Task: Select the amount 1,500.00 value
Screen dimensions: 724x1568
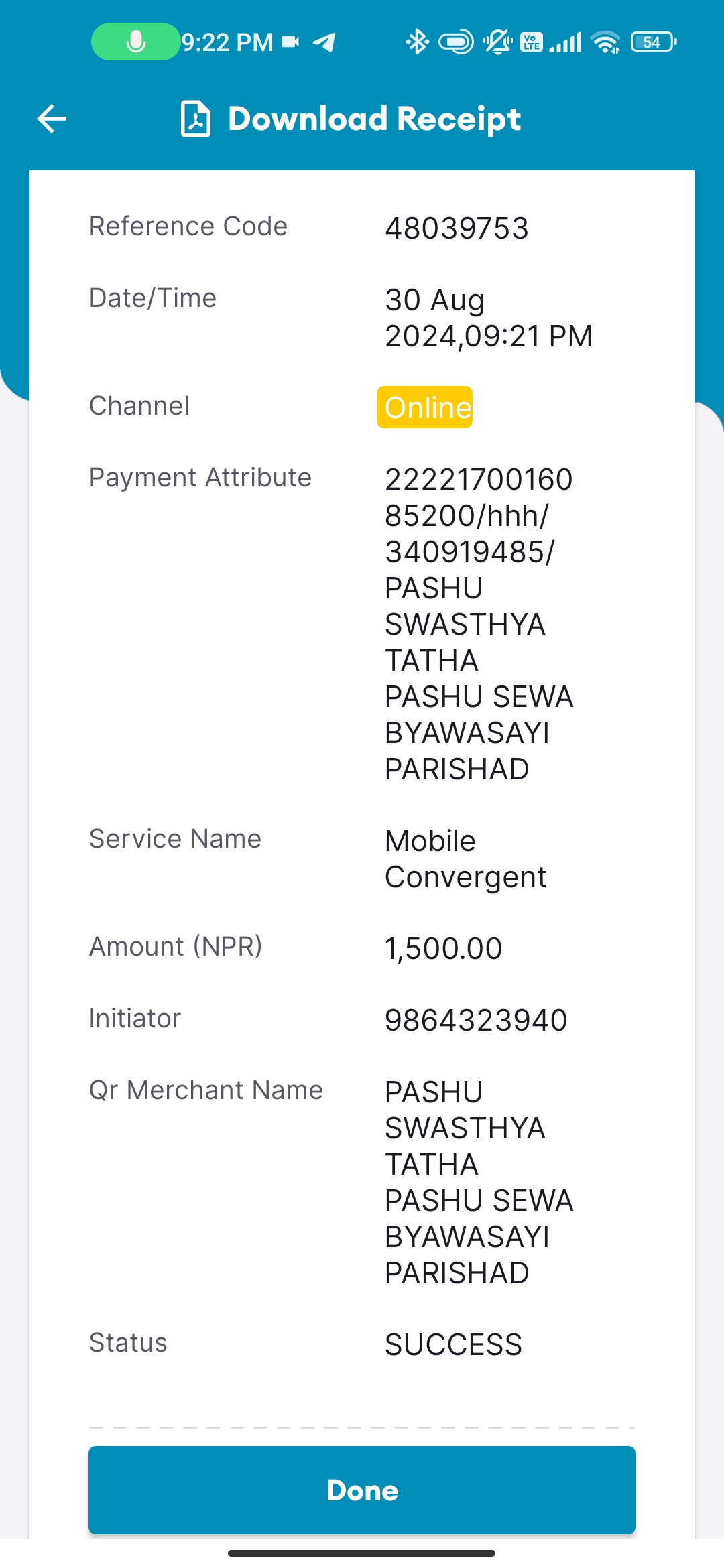Action: coord(443,949)
